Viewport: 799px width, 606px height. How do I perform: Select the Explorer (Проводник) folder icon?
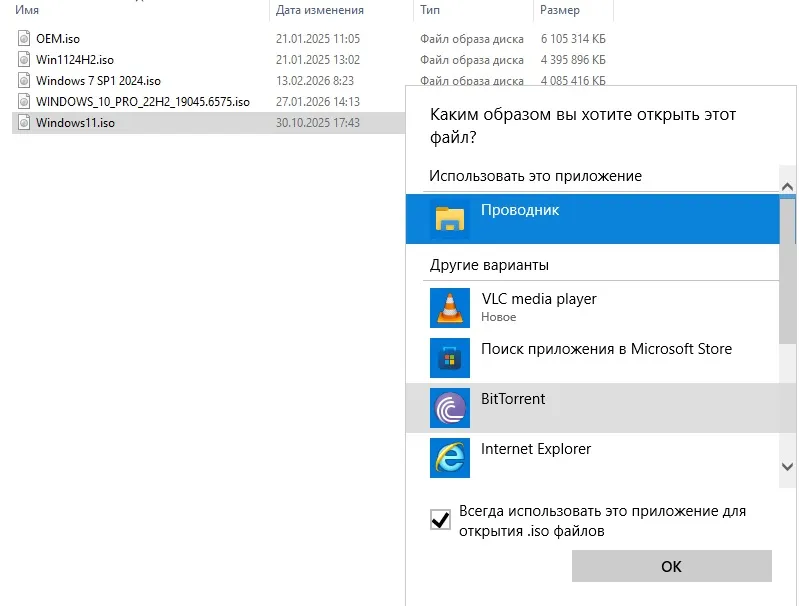(x=450, y=219)
